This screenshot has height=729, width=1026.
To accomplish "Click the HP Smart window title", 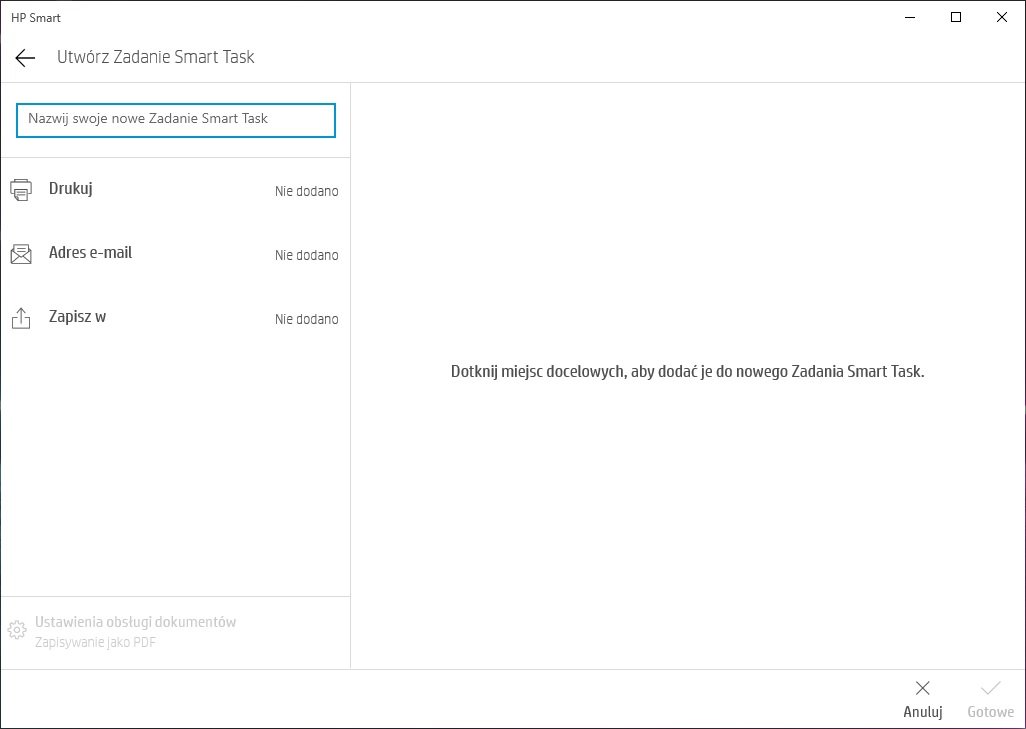I will pyautogui.click(x=36, y=18).
